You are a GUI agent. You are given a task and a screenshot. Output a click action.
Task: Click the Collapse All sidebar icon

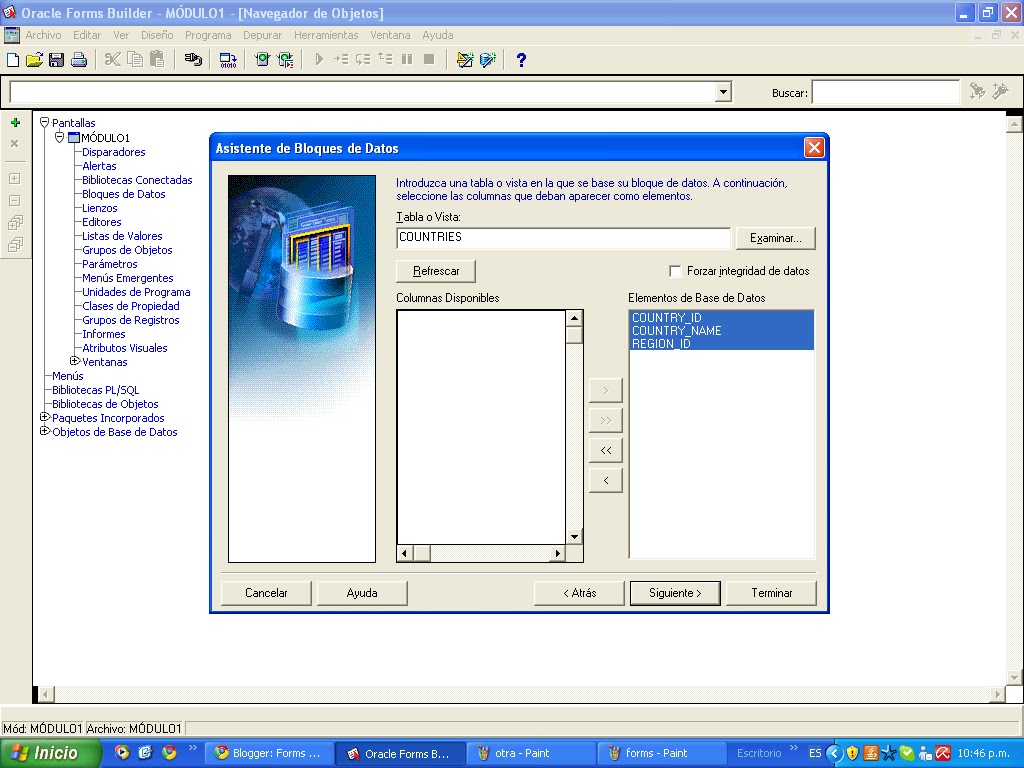click(15, 245)
